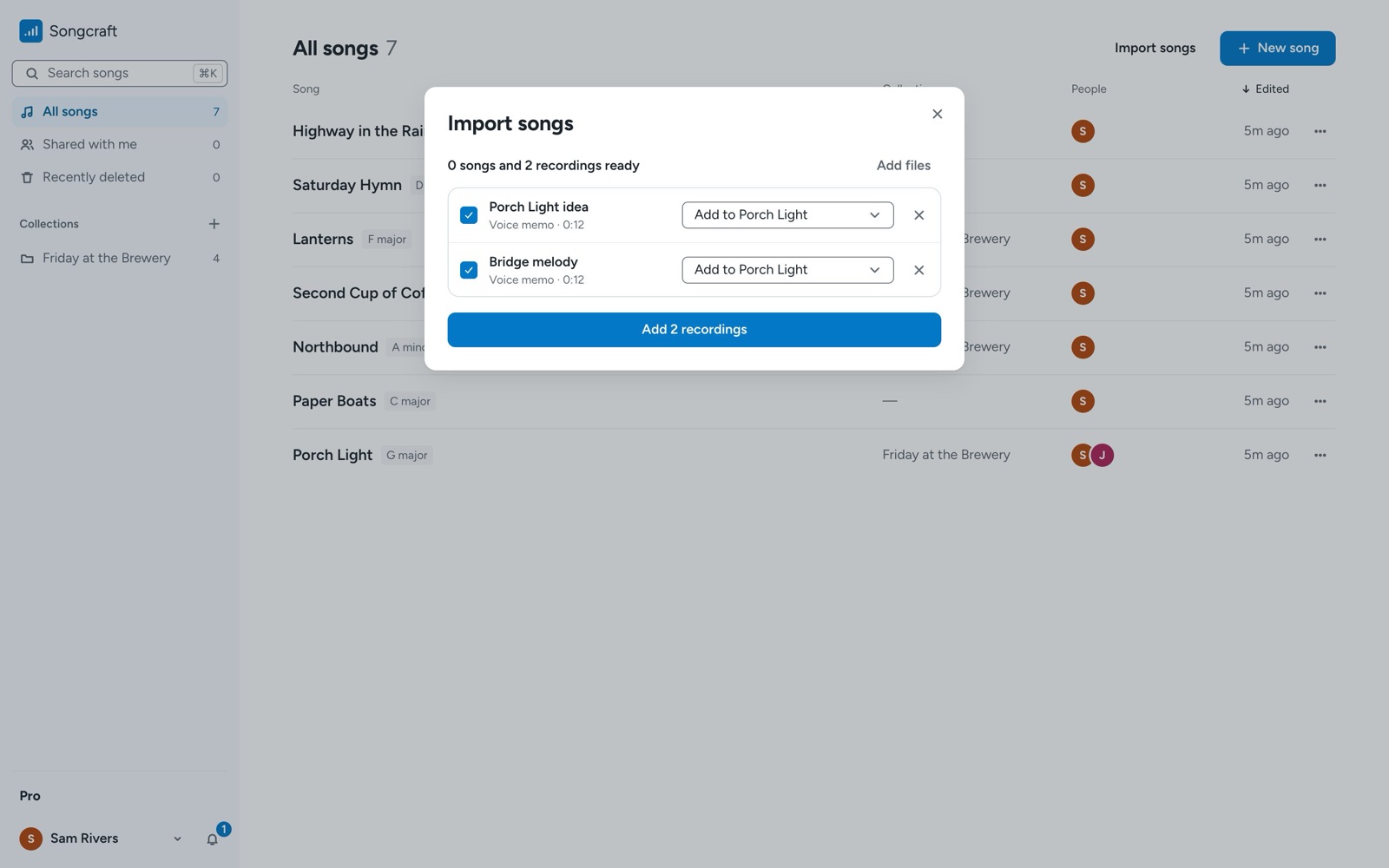Add a new collection with plus icon
The image size is (1389, 868).
pyautogui.click(x=214, y=224)
